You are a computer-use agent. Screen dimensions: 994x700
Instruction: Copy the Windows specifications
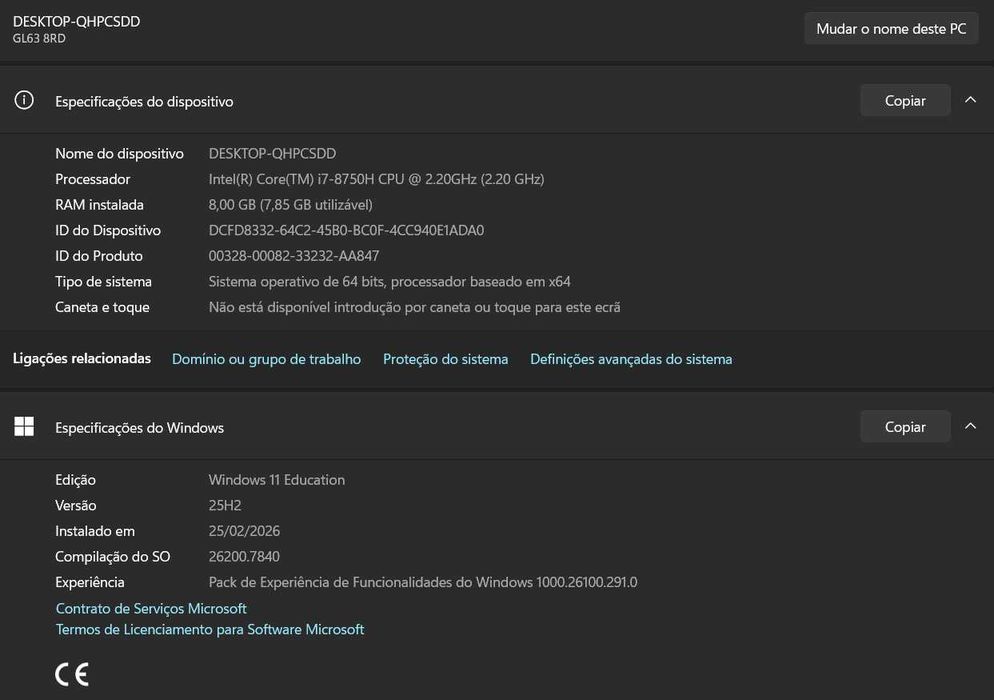point(905,427)
